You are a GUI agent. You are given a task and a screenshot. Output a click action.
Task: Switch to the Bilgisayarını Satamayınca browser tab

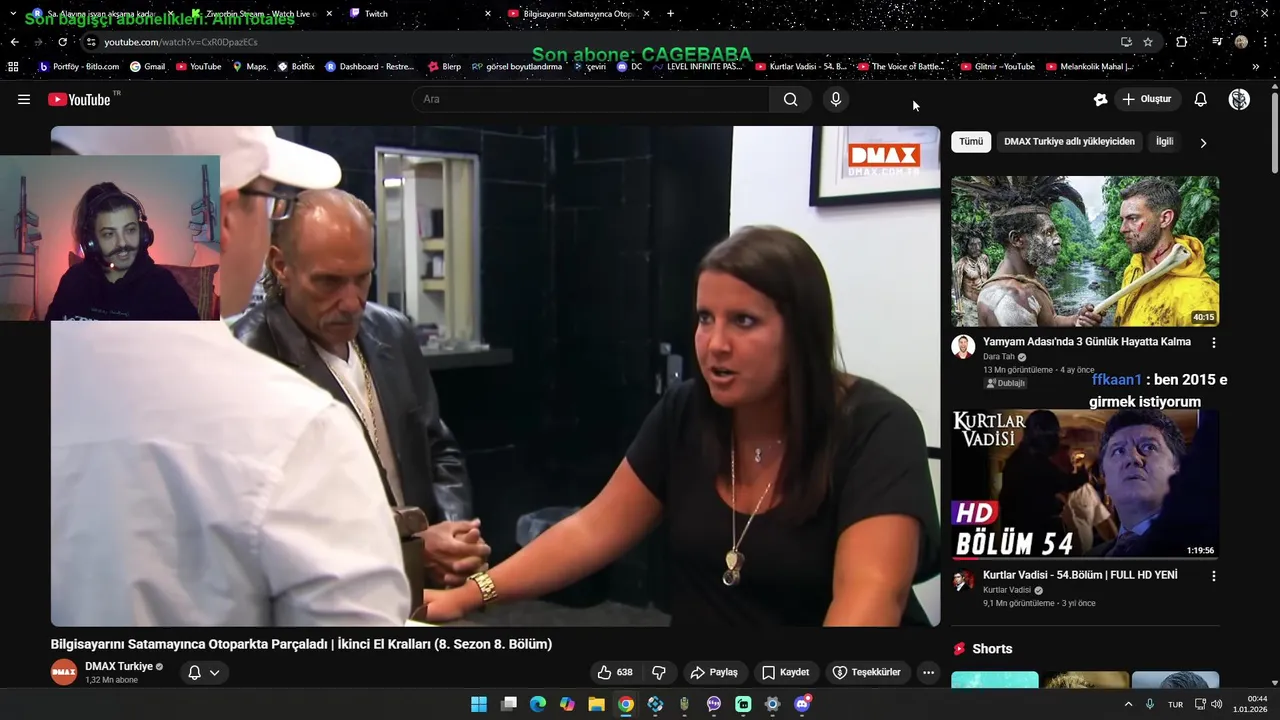pos(578,14)
